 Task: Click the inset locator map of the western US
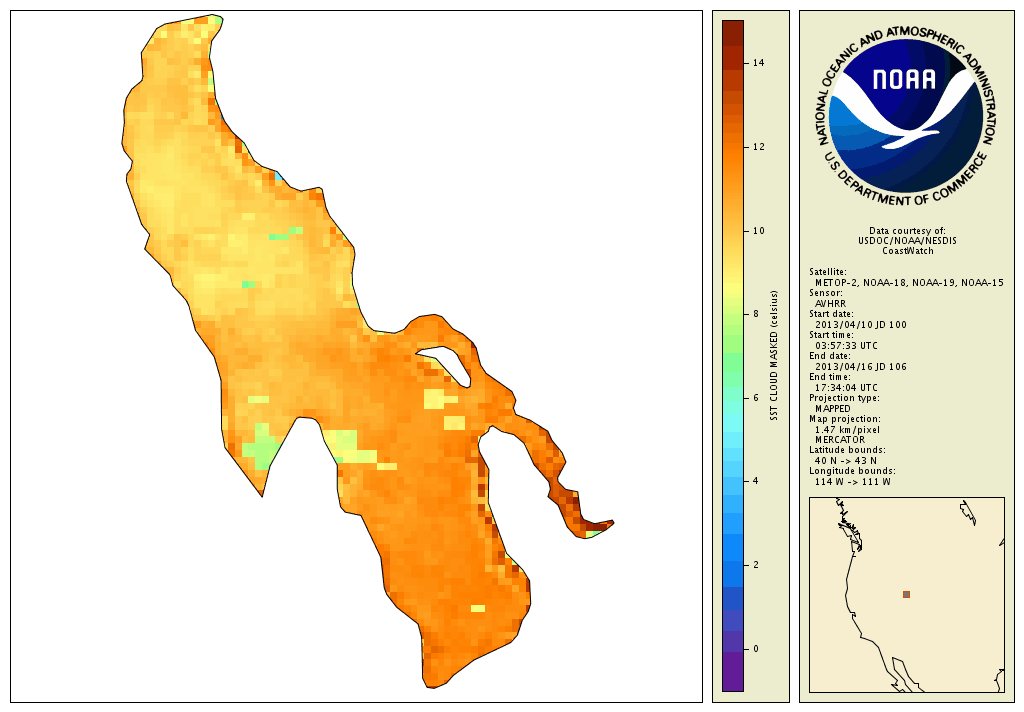906,594
